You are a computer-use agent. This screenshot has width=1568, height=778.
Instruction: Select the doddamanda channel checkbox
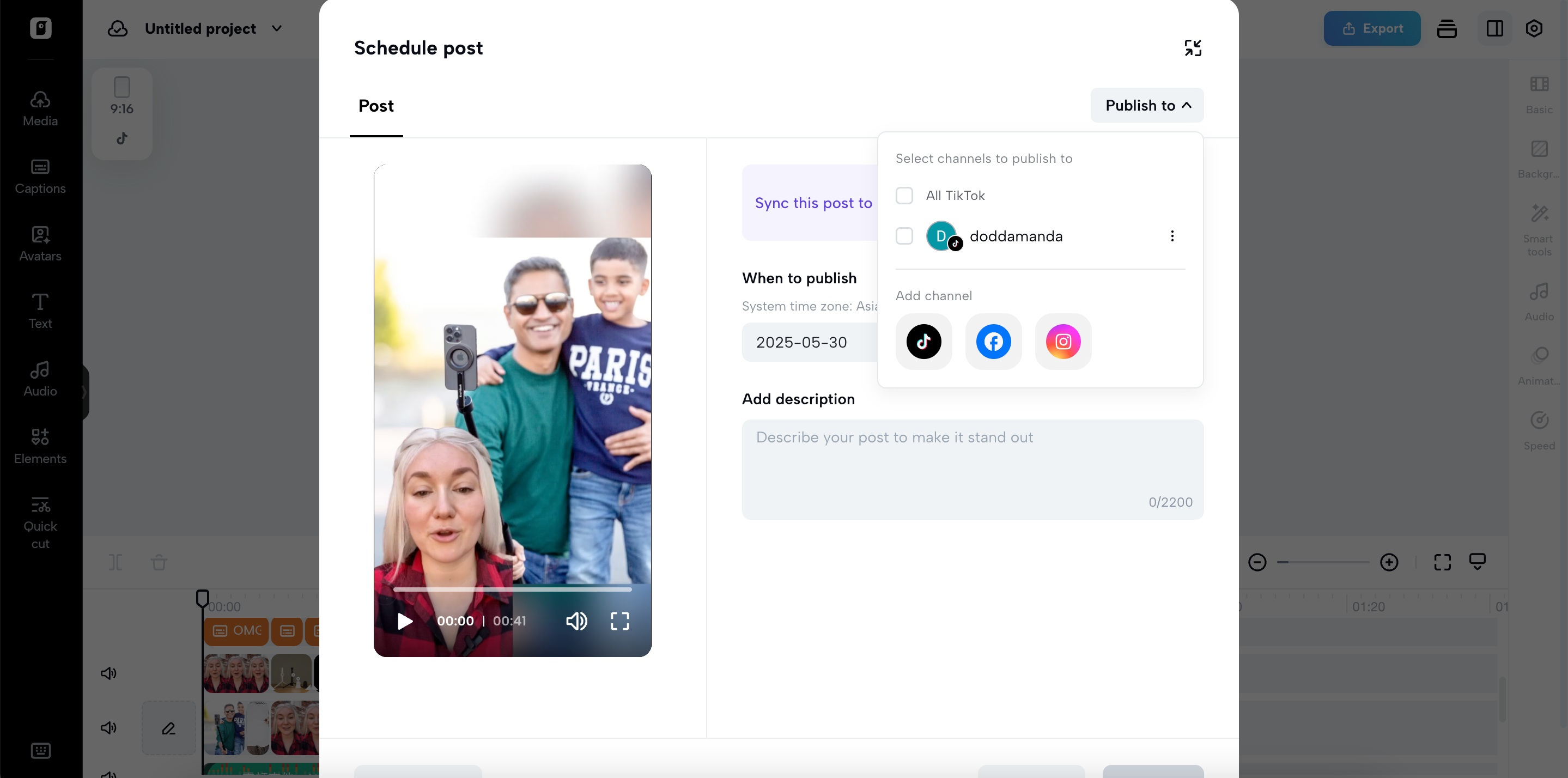pos(904,236)
